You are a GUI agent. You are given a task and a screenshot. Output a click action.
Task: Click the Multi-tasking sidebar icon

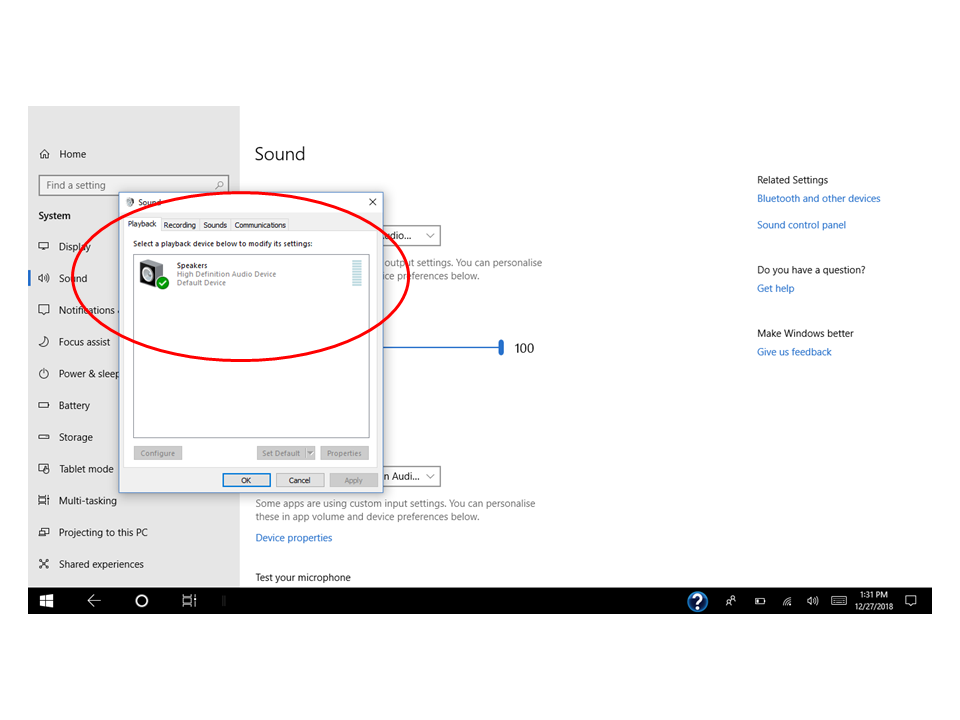[44, 500]
